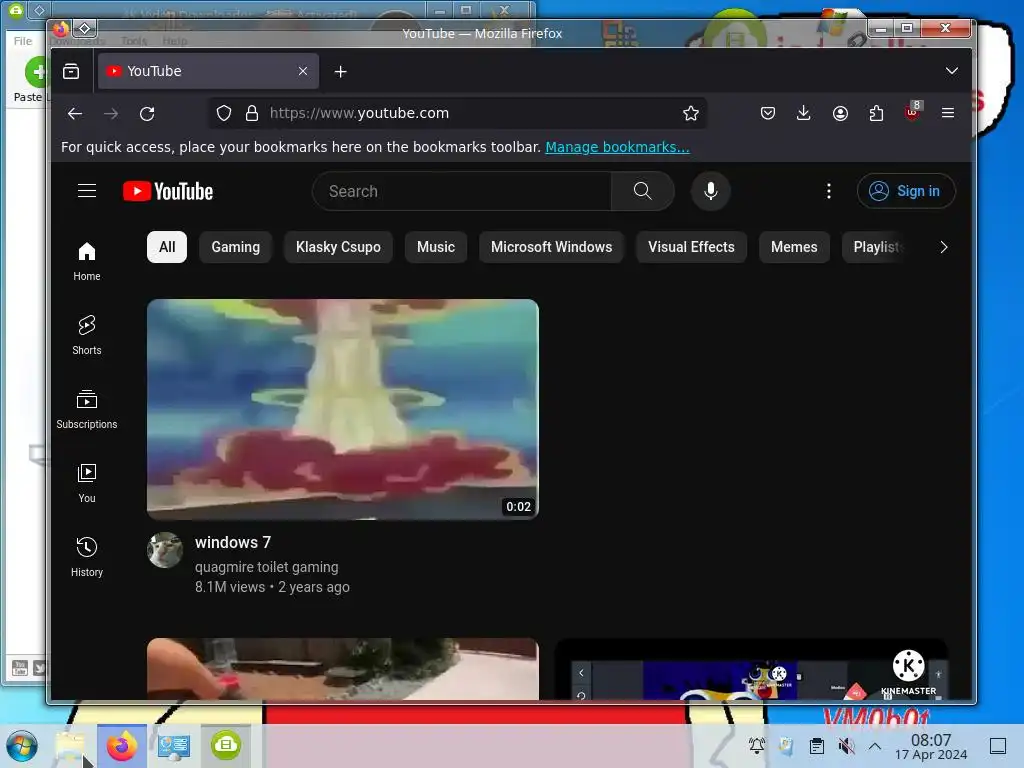Click Paste Link button in background window

(30, 82)
